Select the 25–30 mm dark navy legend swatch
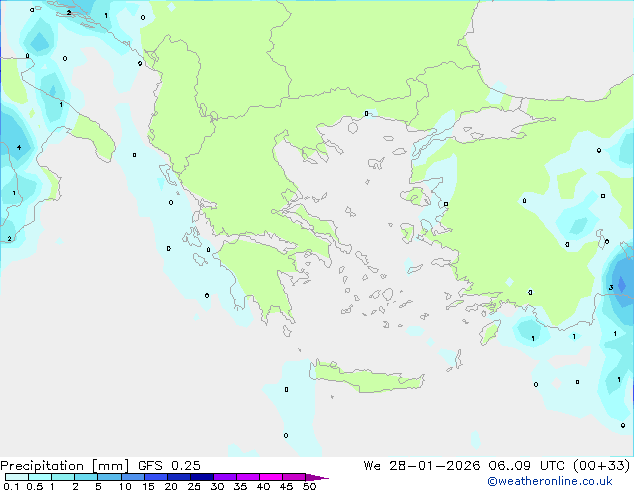The image size is (634, 490). click(202, 477)
